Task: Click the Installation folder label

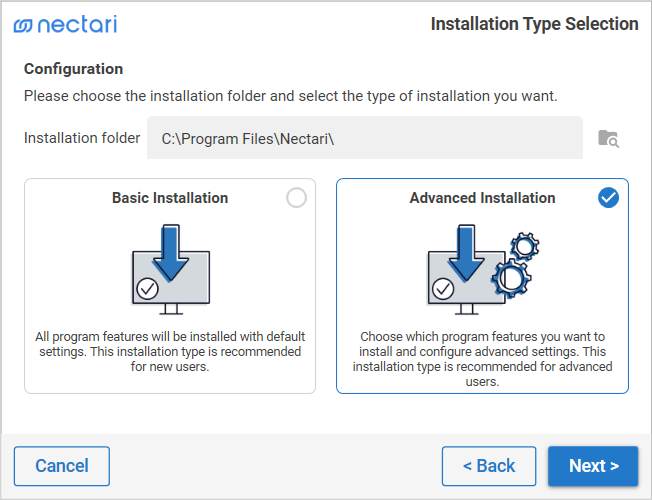Action: click(82, 138)
